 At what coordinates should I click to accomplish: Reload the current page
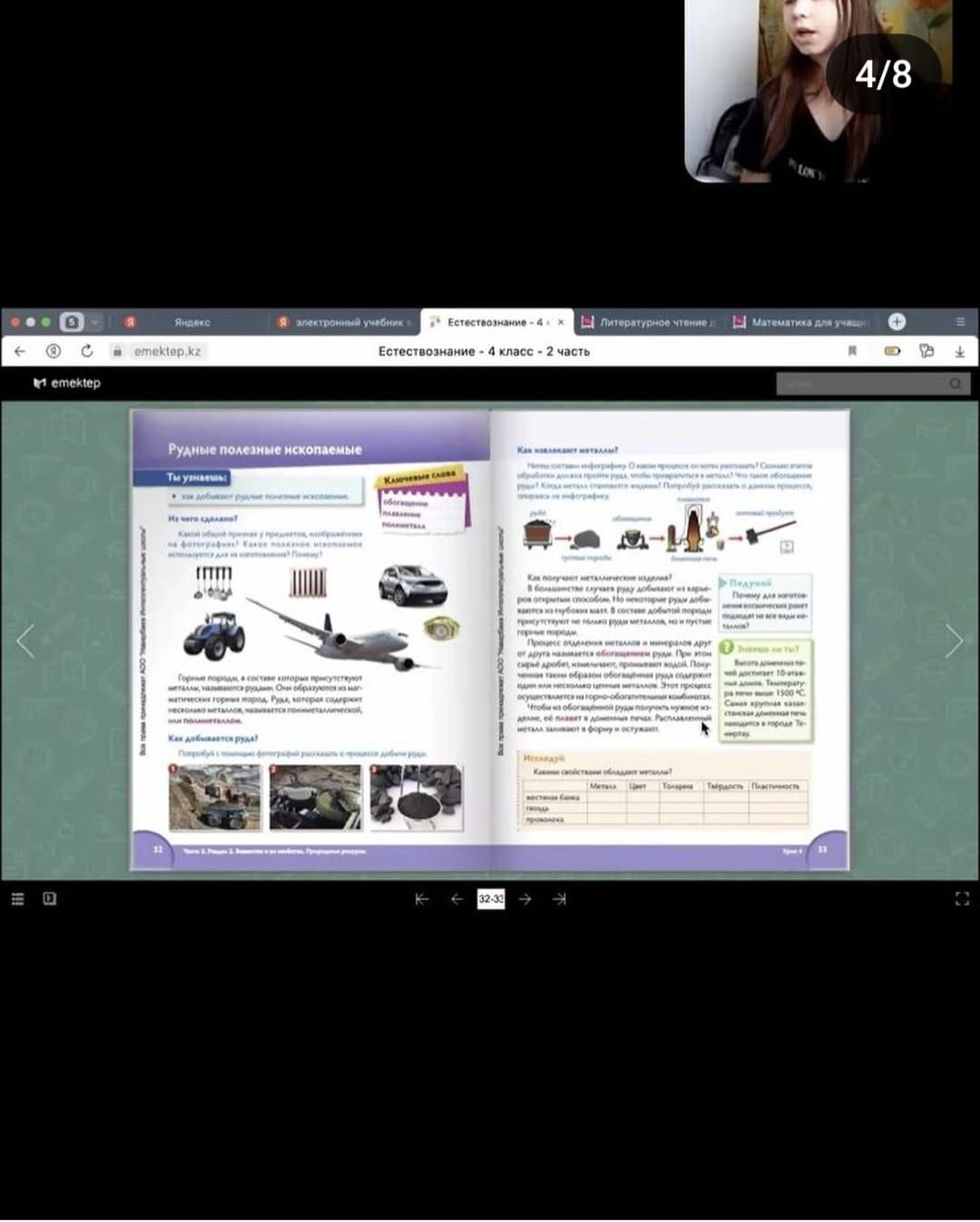tap(87, 351)
